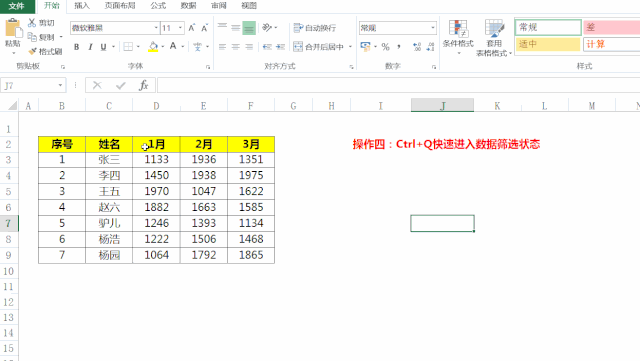Increase font size with larger A icon
This screenshot has width=640, height=361.
point(192,28)
